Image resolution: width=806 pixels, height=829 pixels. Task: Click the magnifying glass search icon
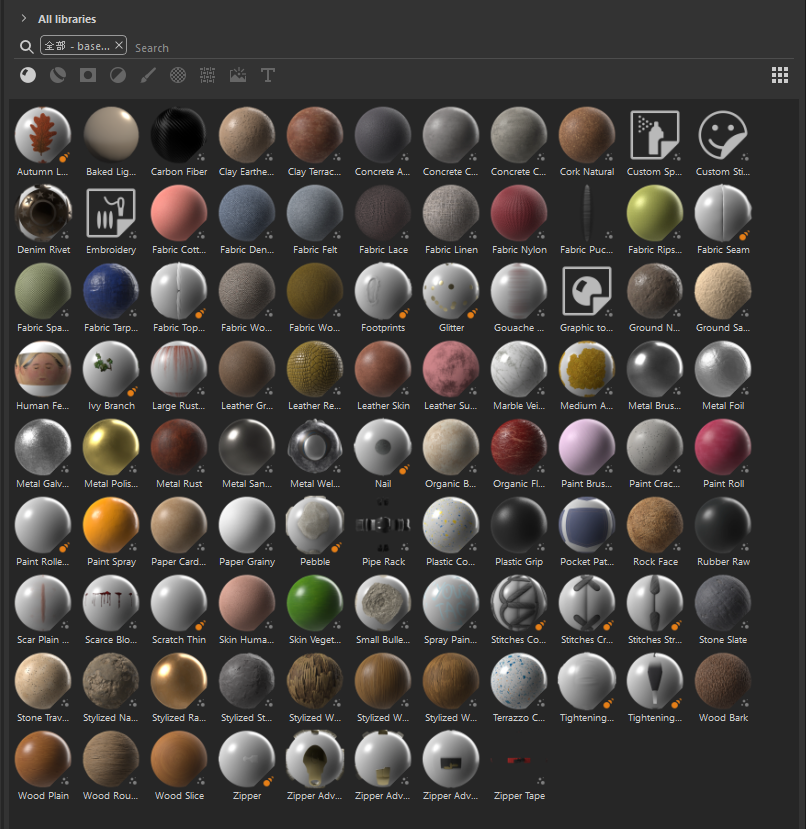click(x=27, y=47)
